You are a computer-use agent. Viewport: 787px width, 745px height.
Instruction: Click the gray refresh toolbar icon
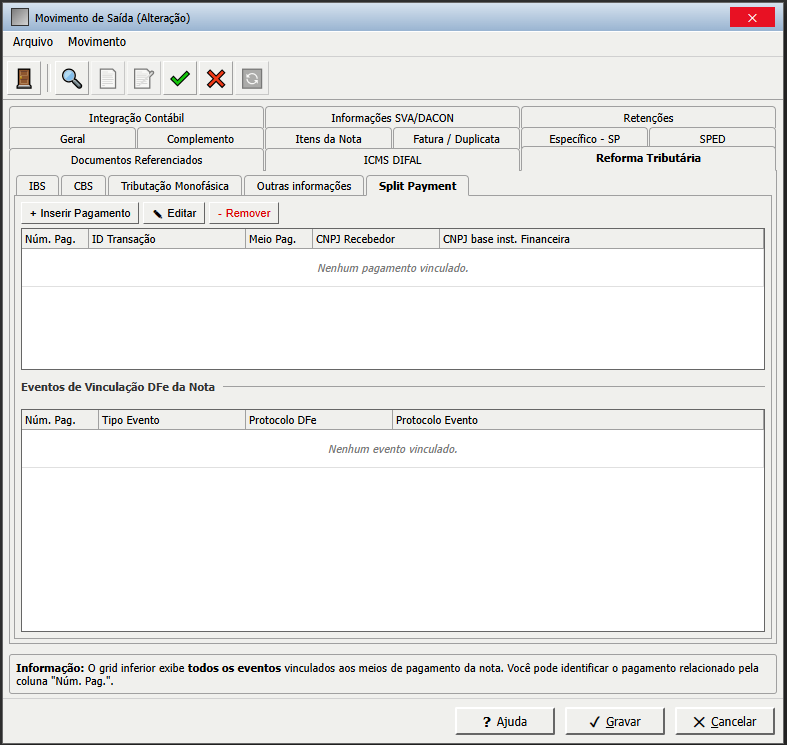[x=252, y=78]
